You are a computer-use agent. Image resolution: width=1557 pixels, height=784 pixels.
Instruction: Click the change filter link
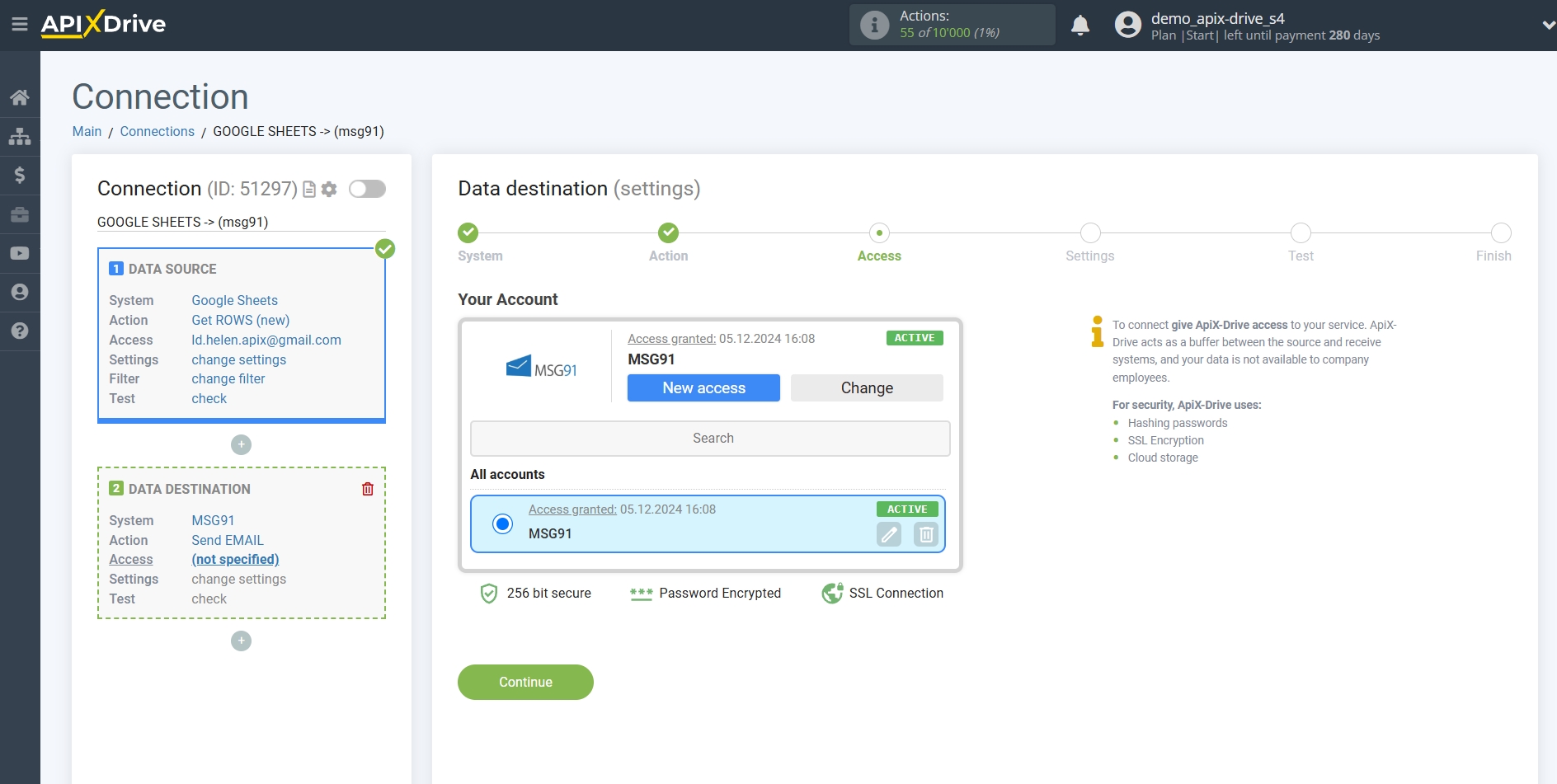[x=228, y=378]
